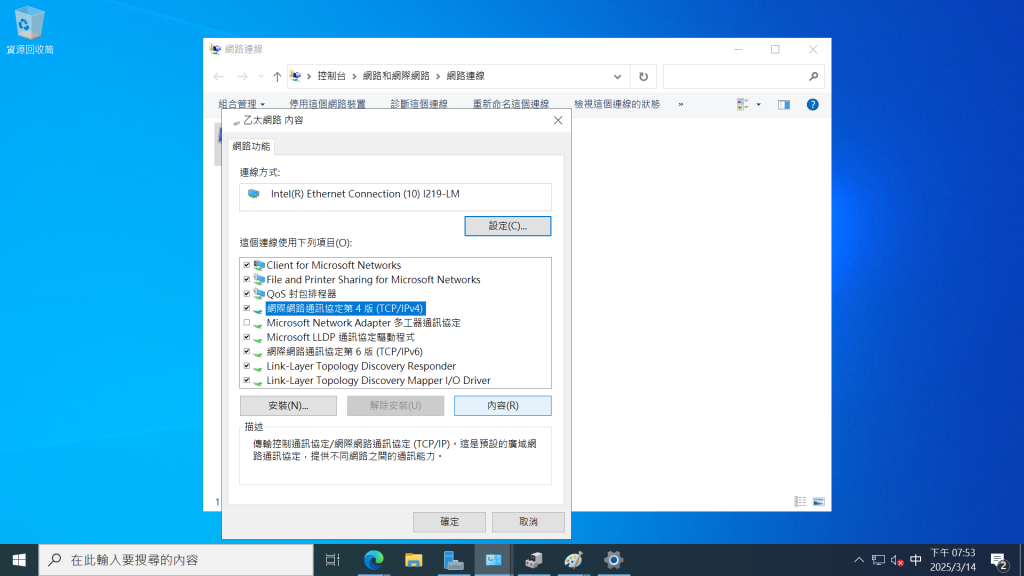The height and width of the screenshot is (576, 1024).
Task: Click 診斷這個連線 in toolbar
Action: 419,104
